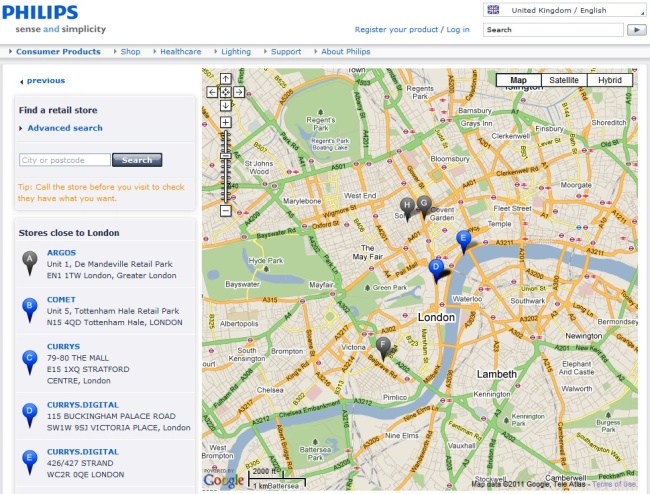Open the Log in link

point(458,29)
